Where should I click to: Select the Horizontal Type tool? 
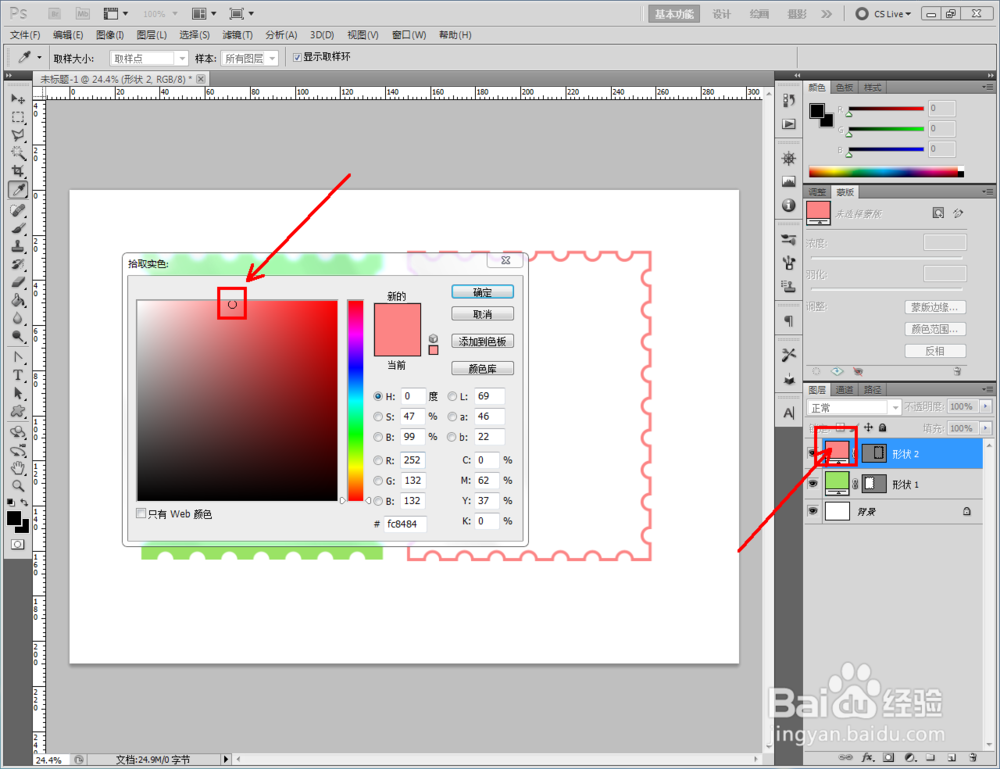(x=18, y=375)
